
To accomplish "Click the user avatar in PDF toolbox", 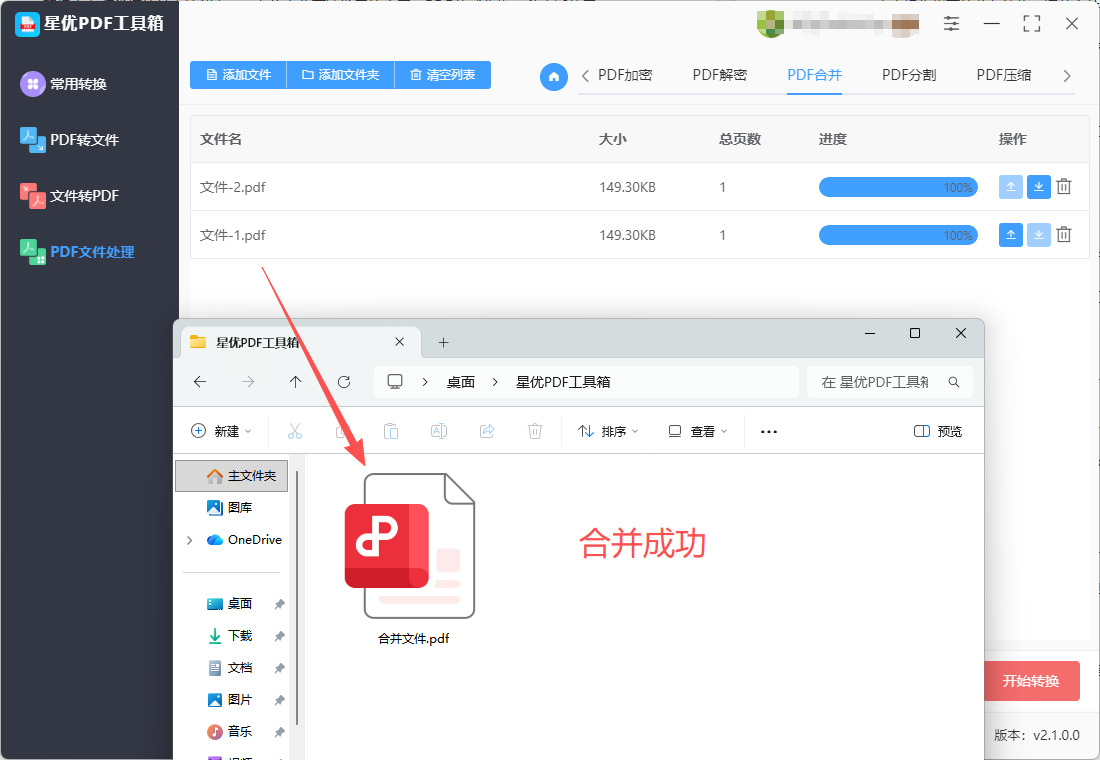I will pos(770,24).
